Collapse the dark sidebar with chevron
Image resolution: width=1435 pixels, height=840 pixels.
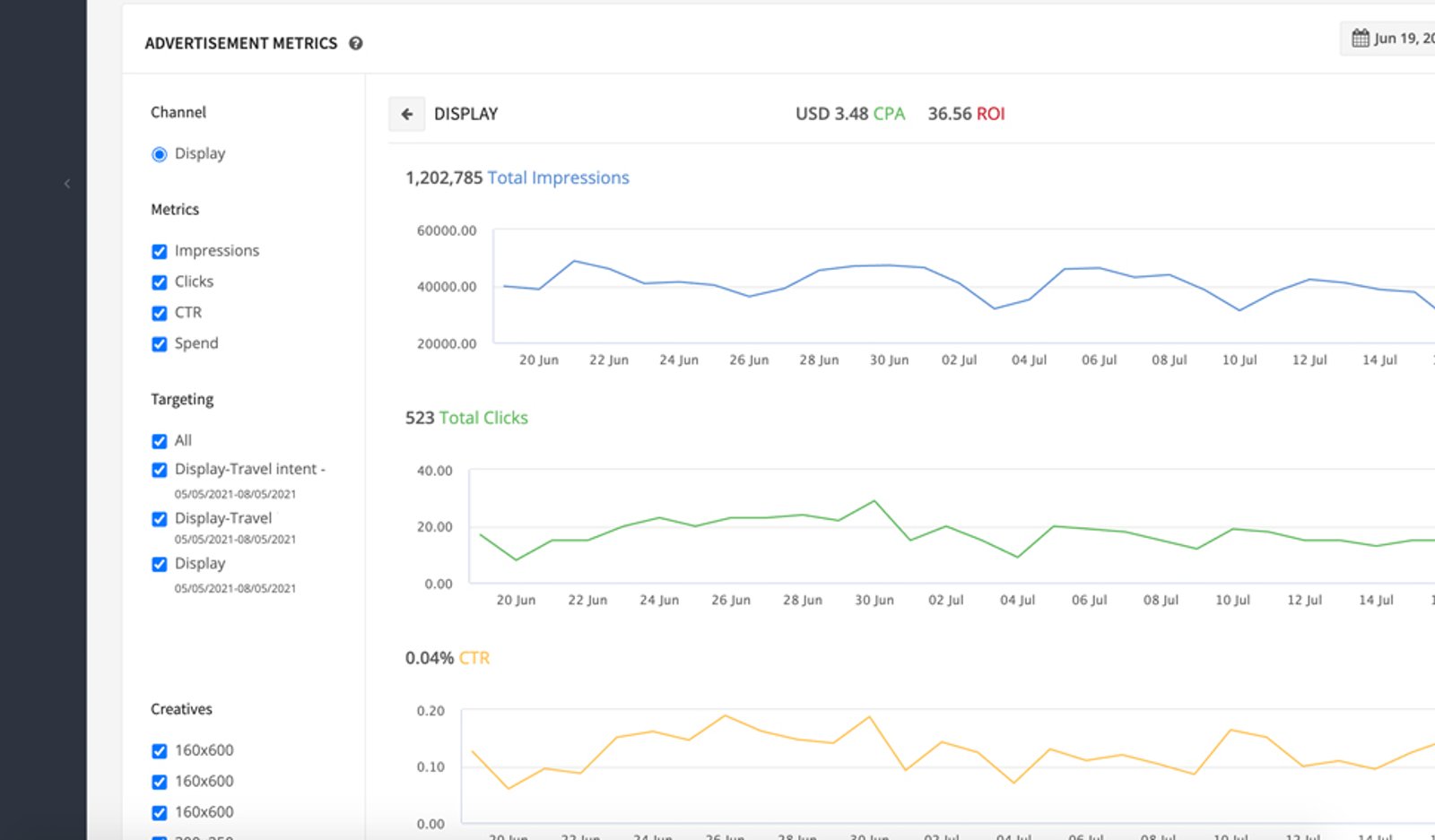click(x=67, y=184)
